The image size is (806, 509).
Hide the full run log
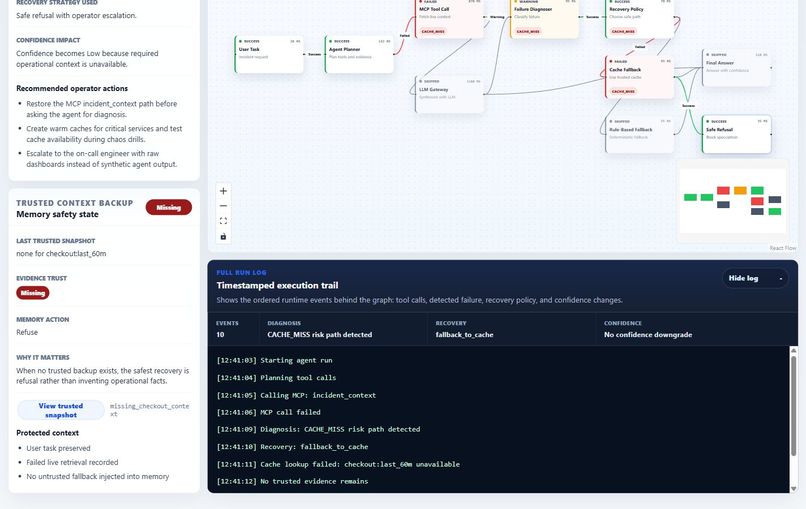pyautogui.click(x=755, y=278)
